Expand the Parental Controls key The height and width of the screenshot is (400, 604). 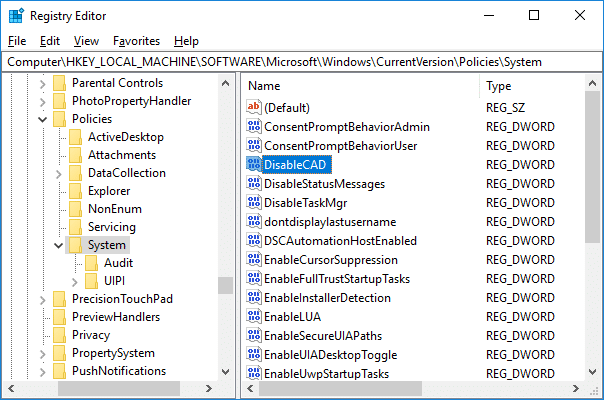[x=42, y=83]
